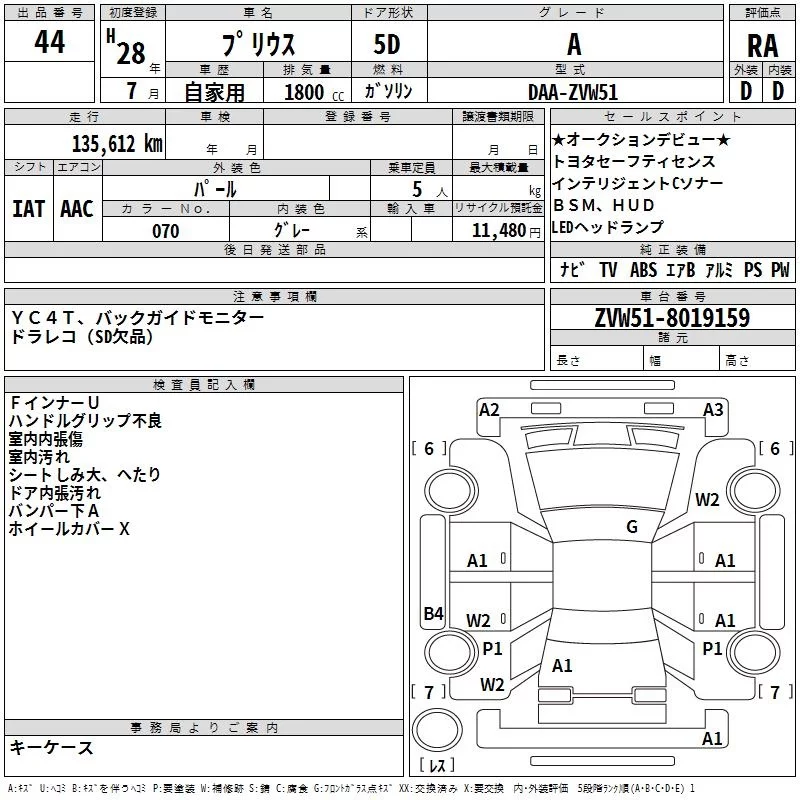This screenshot has height=800, width=800.
Task: Select the ハンドルグリップ不良 note
Action: pos(85,420)
